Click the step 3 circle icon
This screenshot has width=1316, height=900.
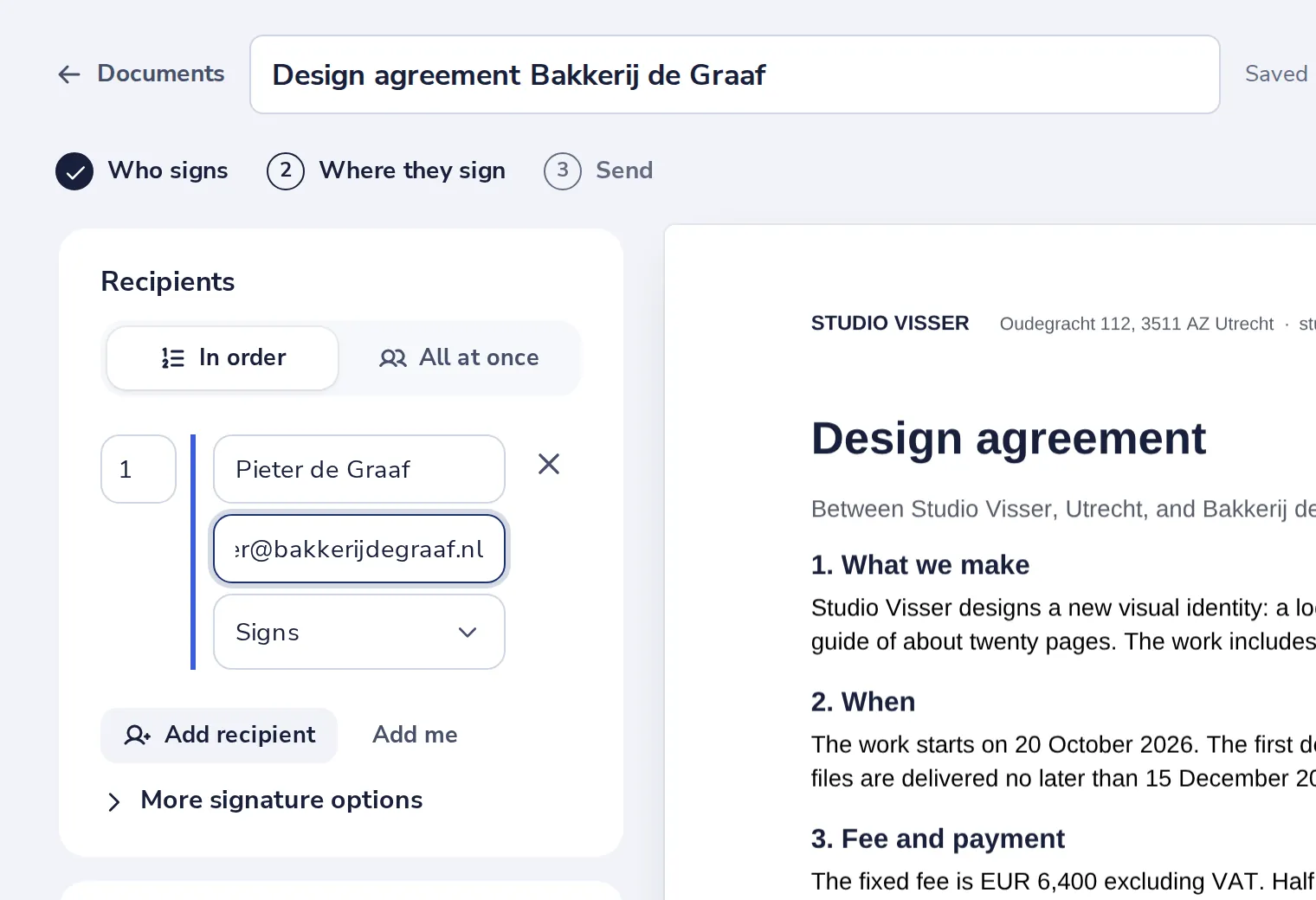coord(563,171)
